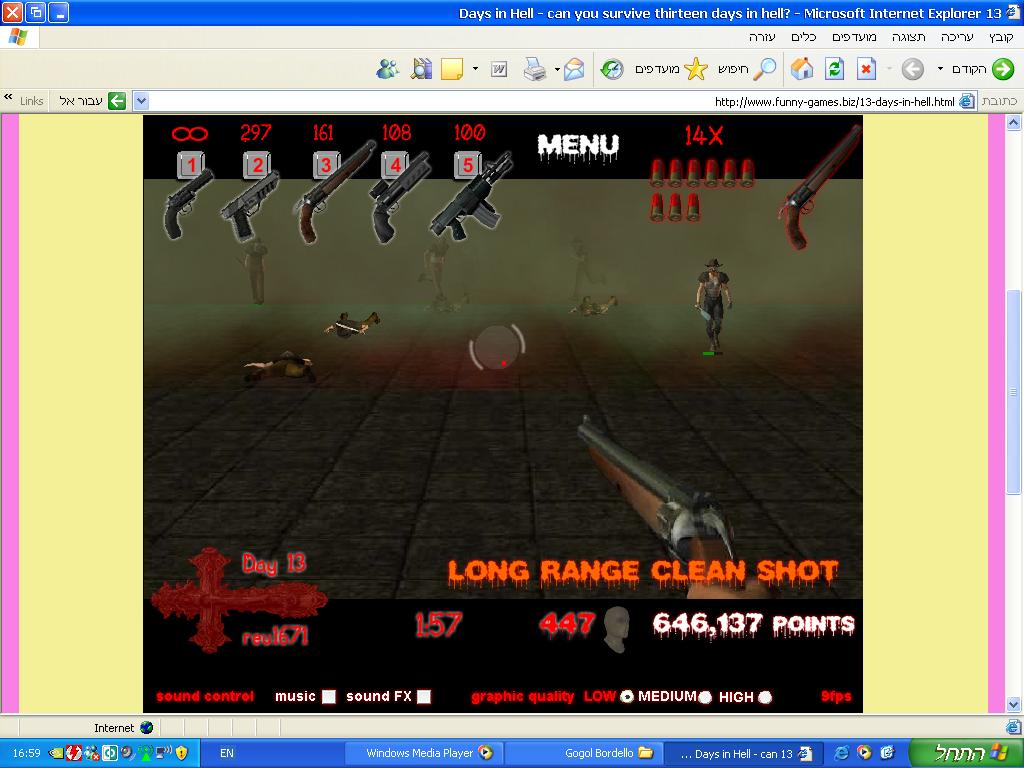This screenshot has height=768, width=1024.
Task: Switch to Windows Media Player taskbar item
Action: coord(424,753)
